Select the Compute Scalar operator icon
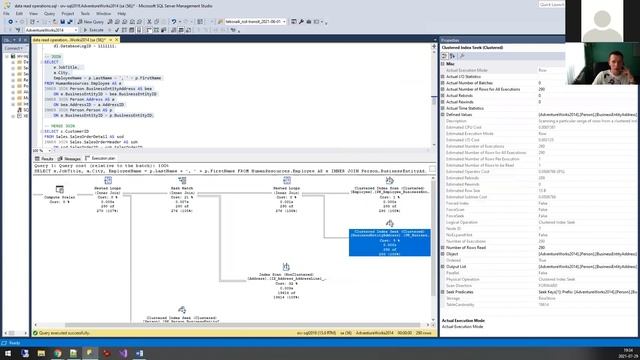This screenshot has height=360, width=640. 60,189
